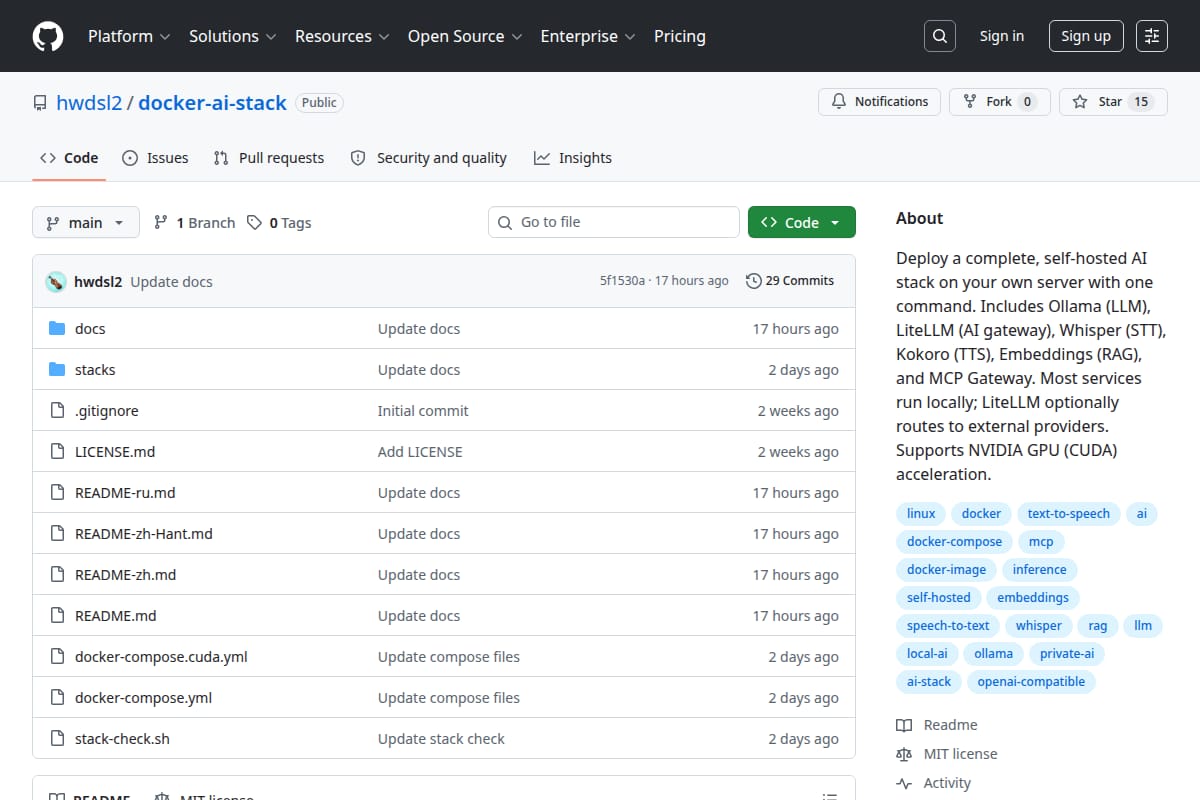Expand the Platform menu

pos(129,36)
